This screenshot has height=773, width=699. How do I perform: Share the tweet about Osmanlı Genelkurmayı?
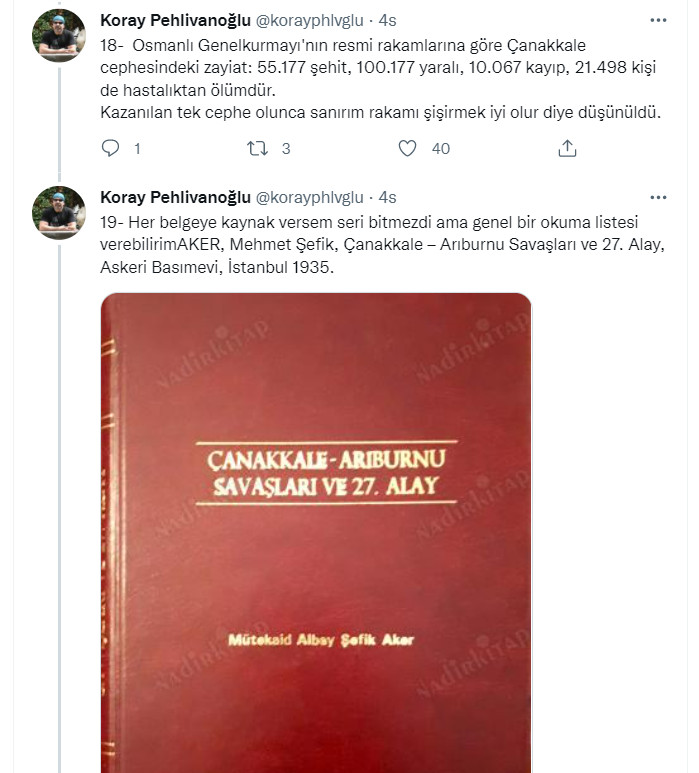pyautogui.click(x=567, y=149)
